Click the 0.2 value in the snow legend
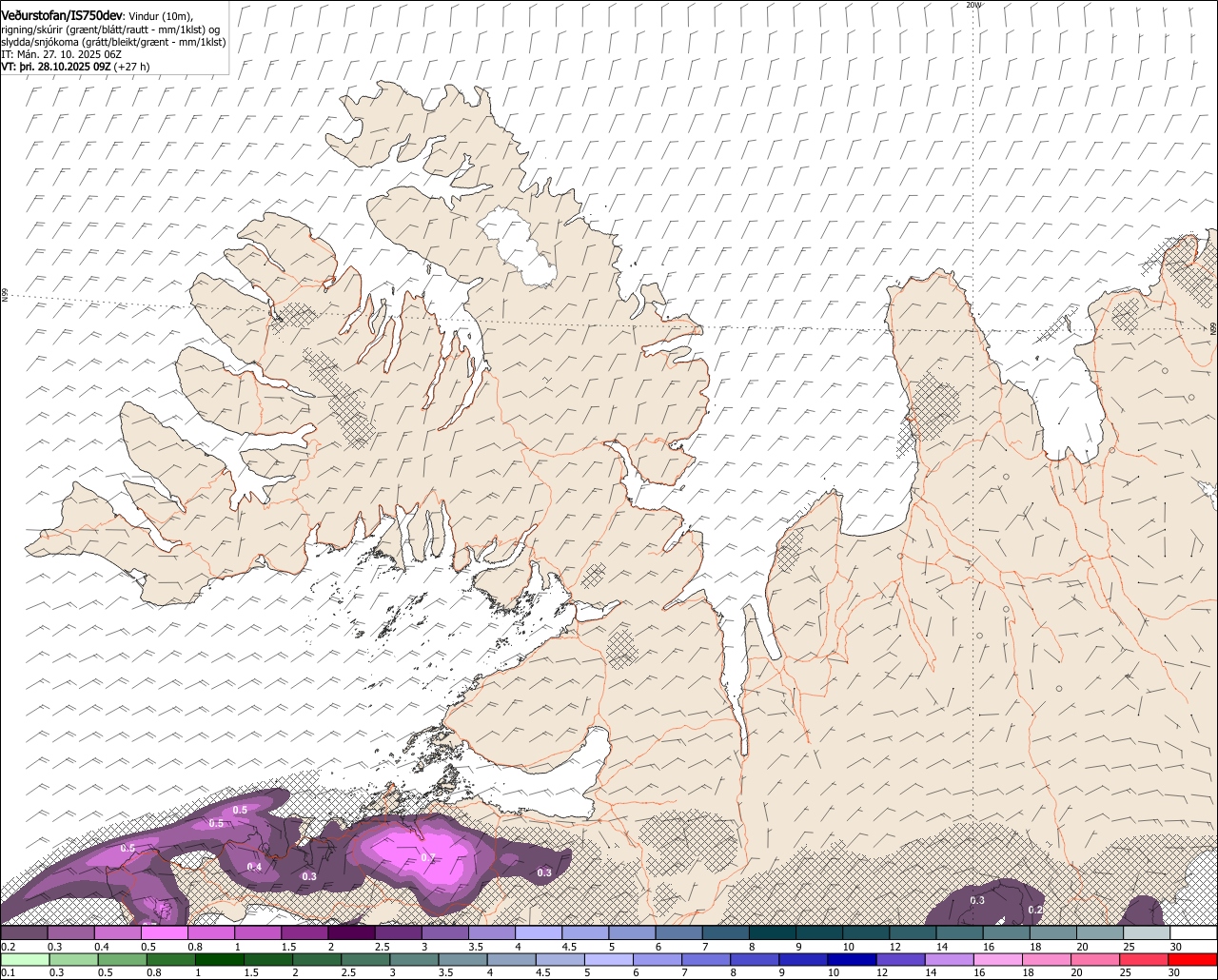 click(8, 947)
